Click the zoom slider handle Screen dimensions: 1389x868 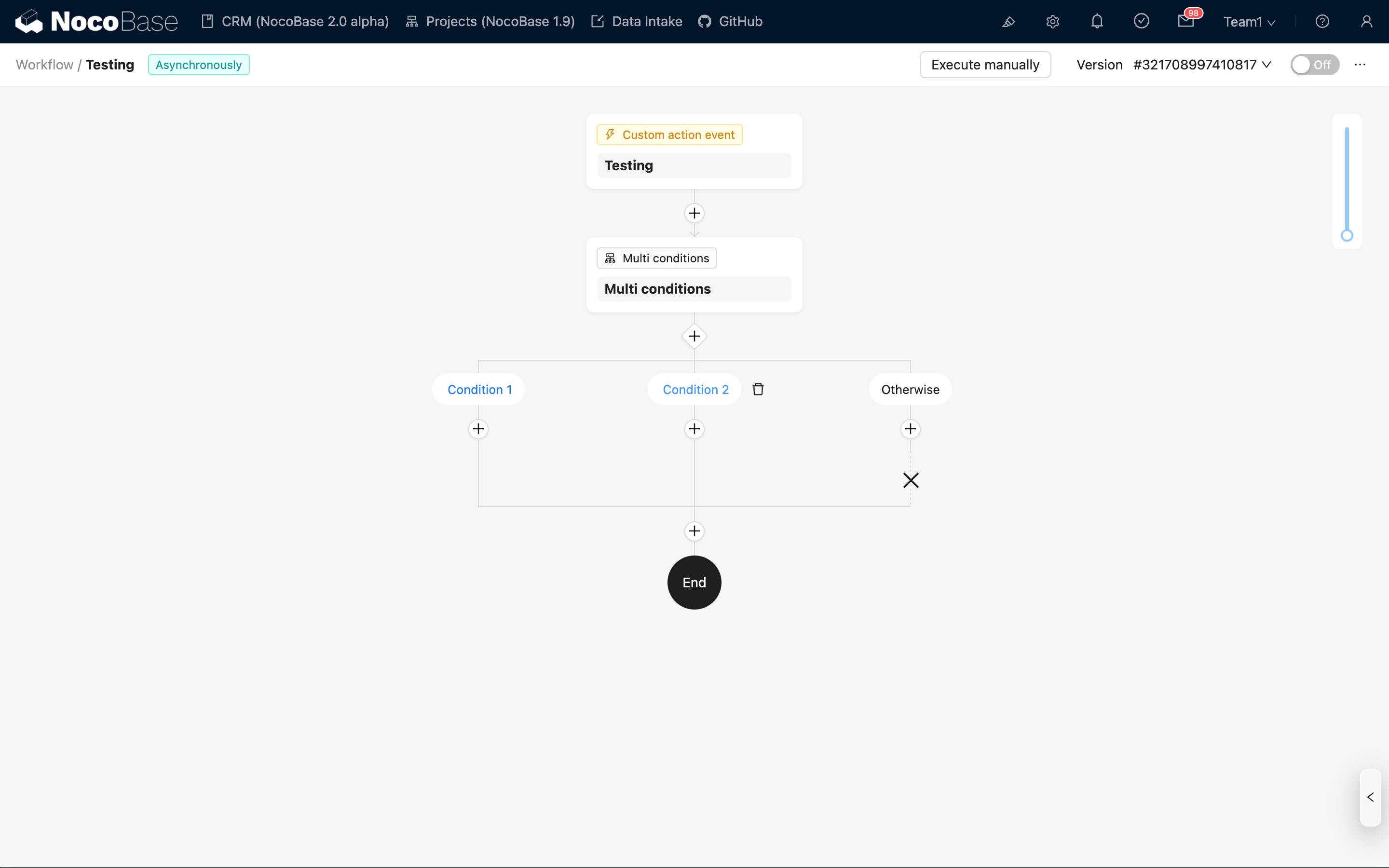pyautogui.click(x=1347, y=235)
